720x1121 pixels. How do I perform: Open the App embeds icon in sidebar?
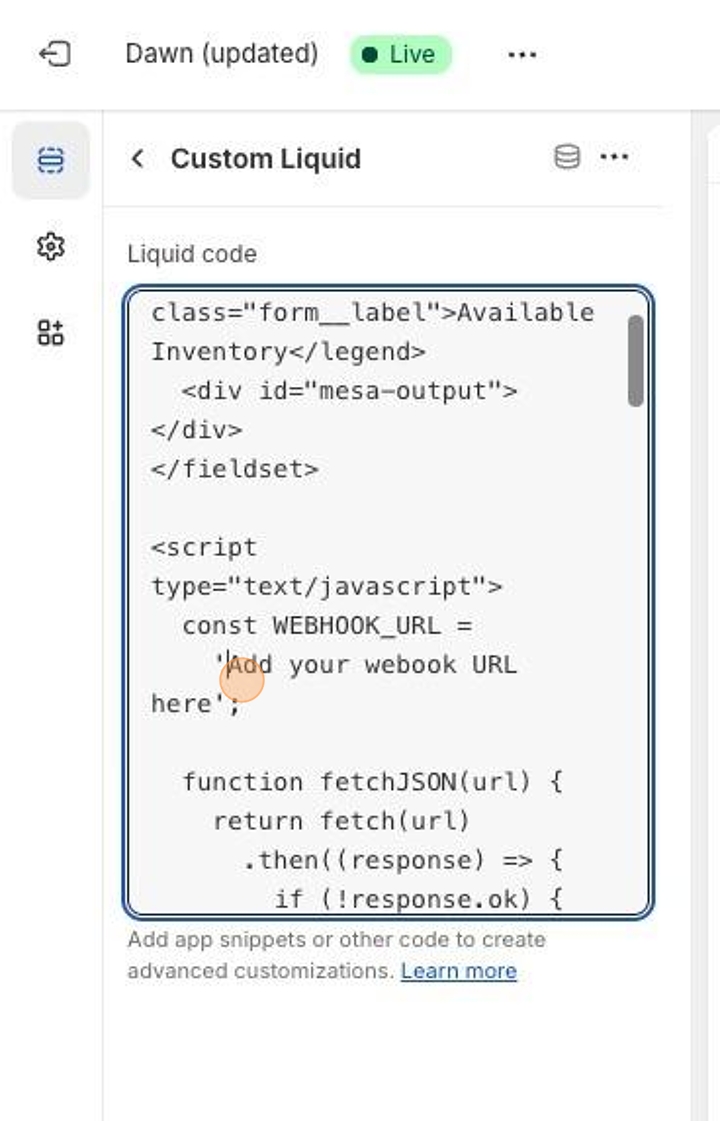point(51,333)
